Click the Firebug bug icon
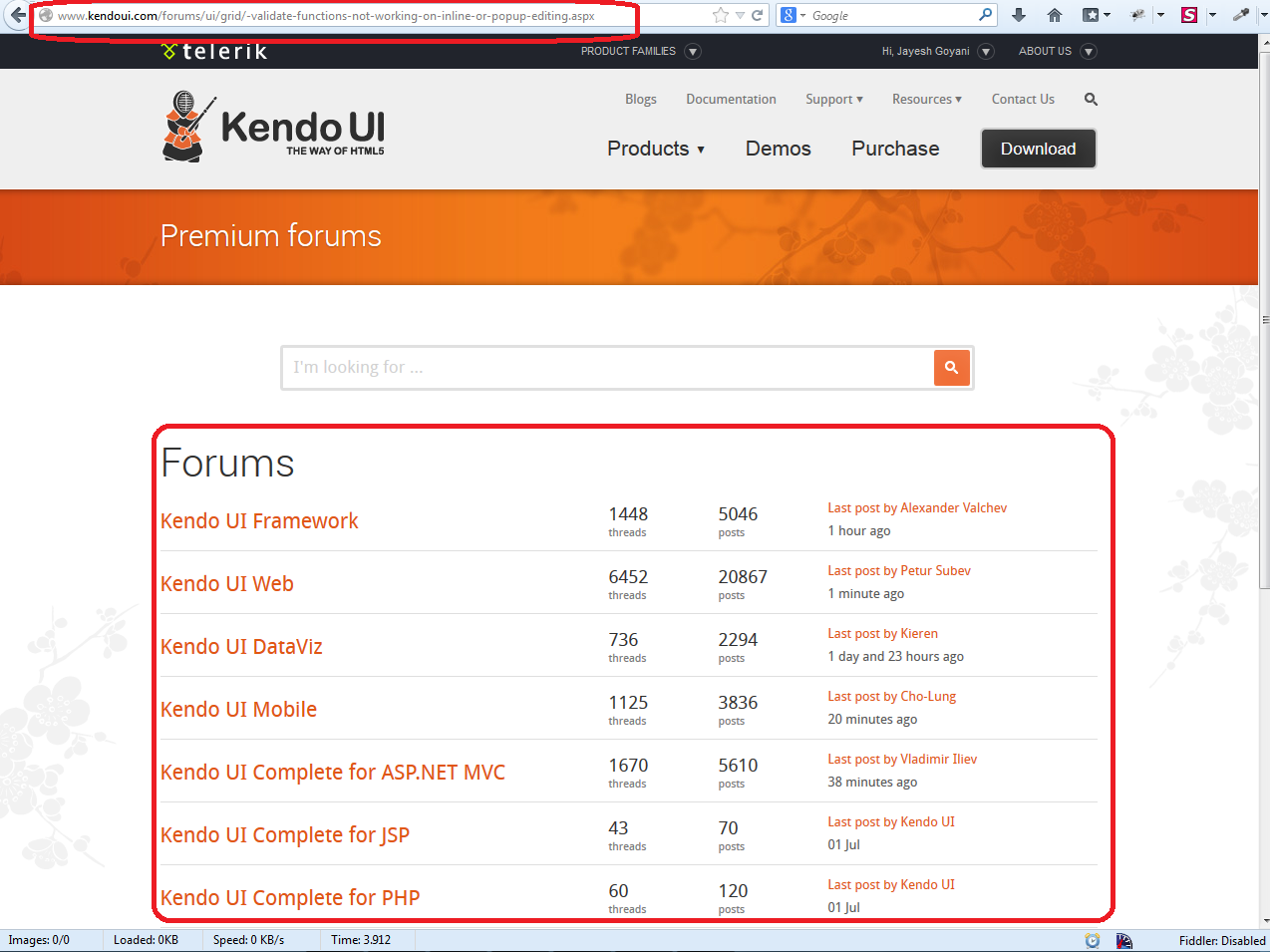 click(1138, 15)
